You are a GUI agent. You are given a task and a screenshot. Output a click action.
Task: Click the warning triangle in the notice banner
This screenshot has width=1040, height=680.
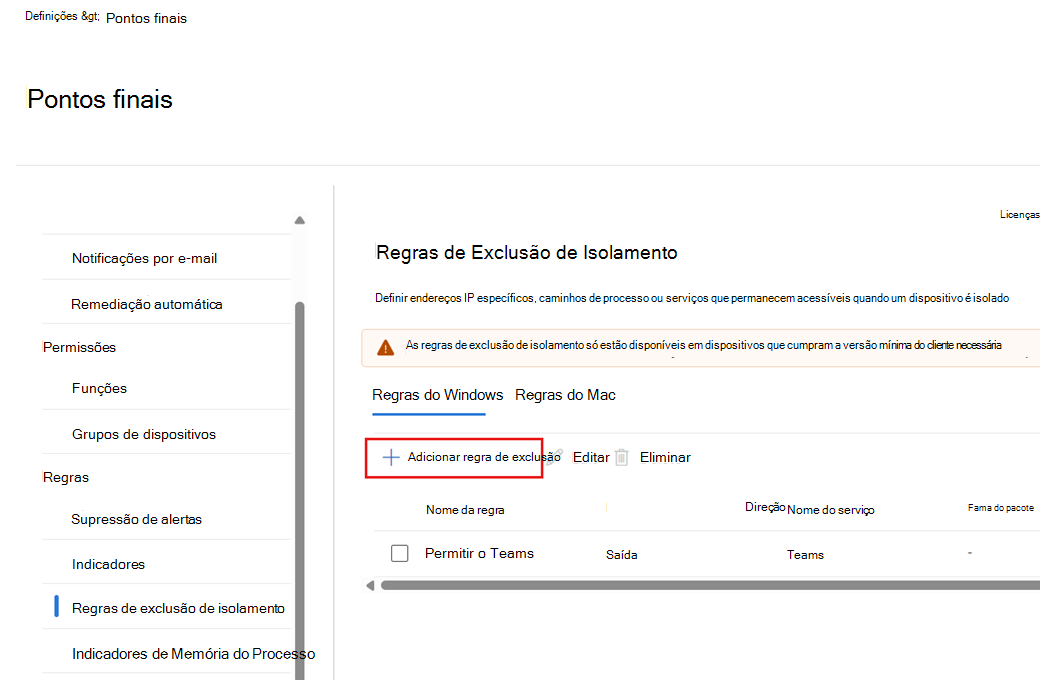point(385,344)
